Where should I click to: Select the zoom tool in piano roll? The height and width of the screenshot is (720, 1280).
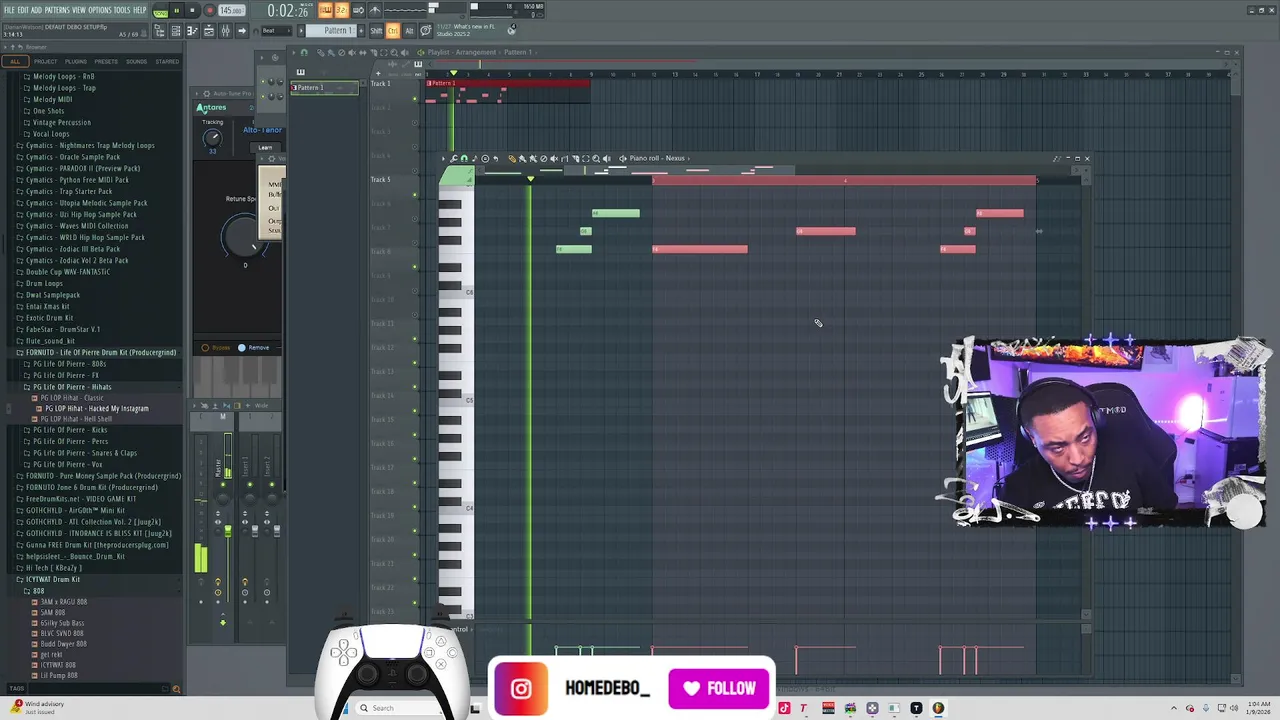pos(596,158)
